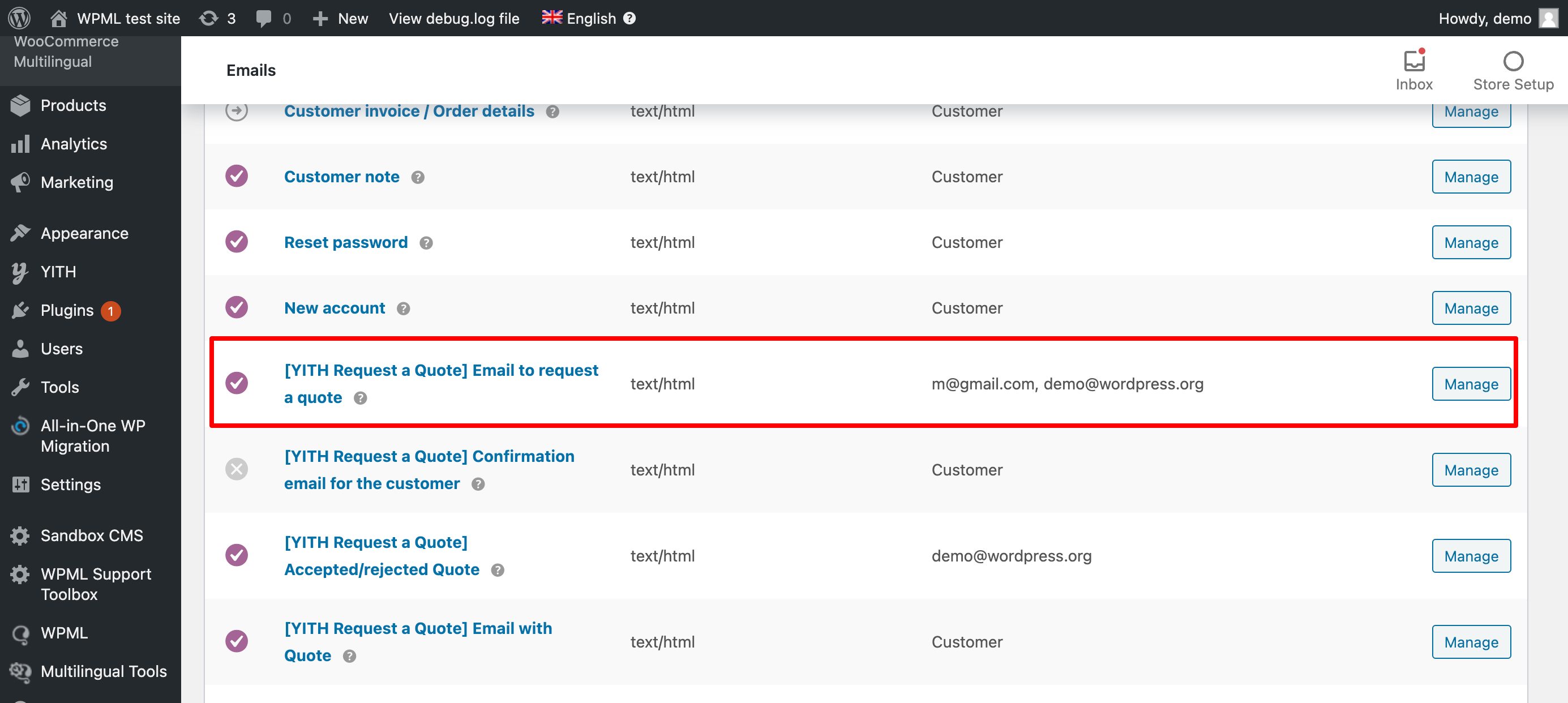This screenshot has width=1568, height=703.
Task: Toggle Customer note email enabled status
Action: (237, 177)
